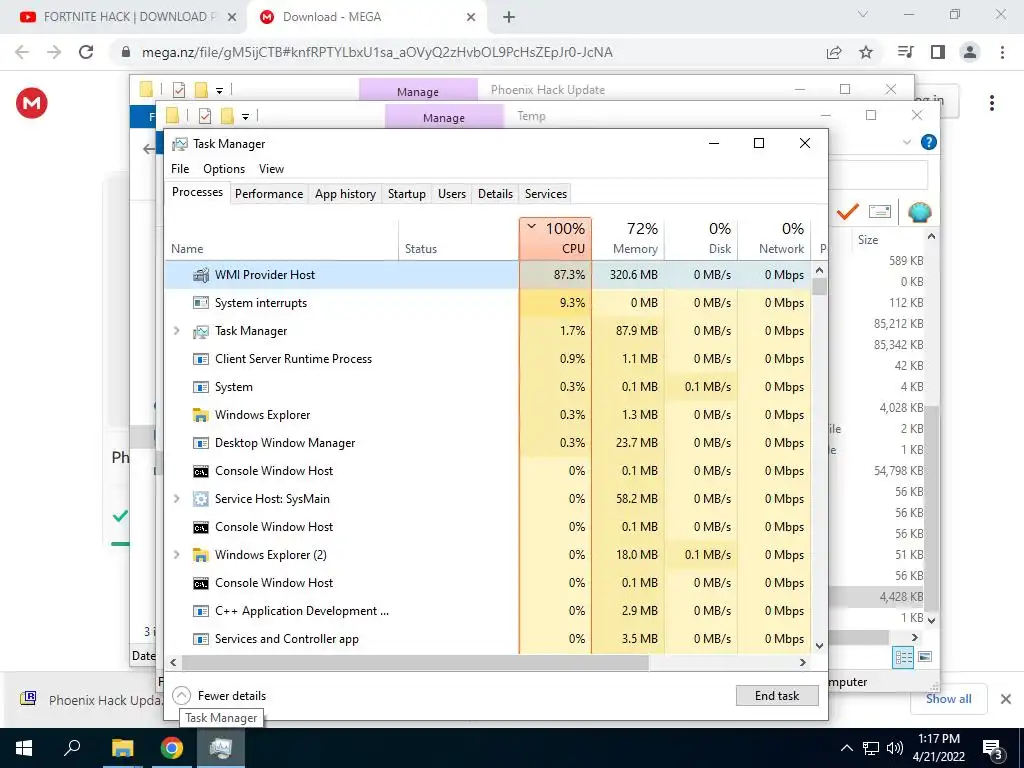The width and height of the screenshot is (1024, 768).
Task: Switch to the Details tab
Action: 495,194
